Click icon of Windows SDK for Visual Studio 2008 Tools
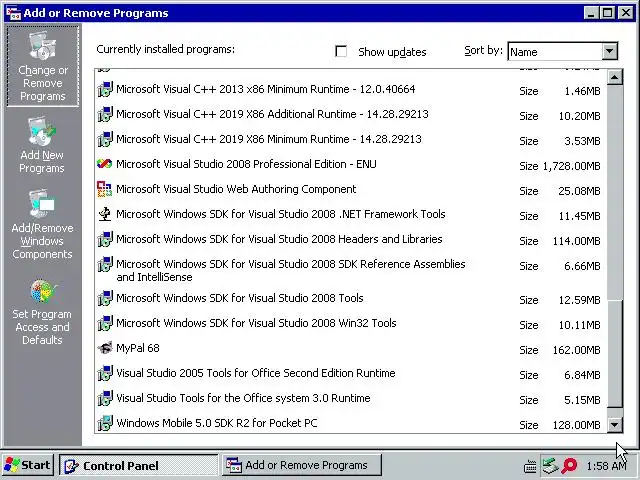 105,298
